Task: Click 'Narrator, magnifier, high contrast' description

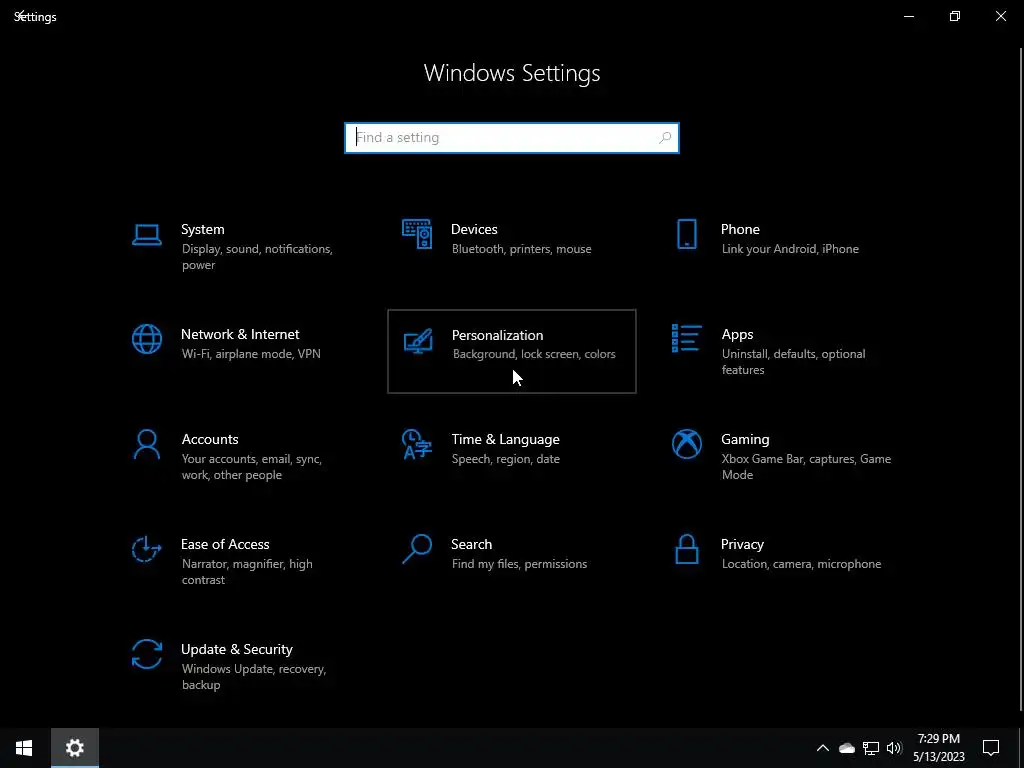Action: coord(247,572)
